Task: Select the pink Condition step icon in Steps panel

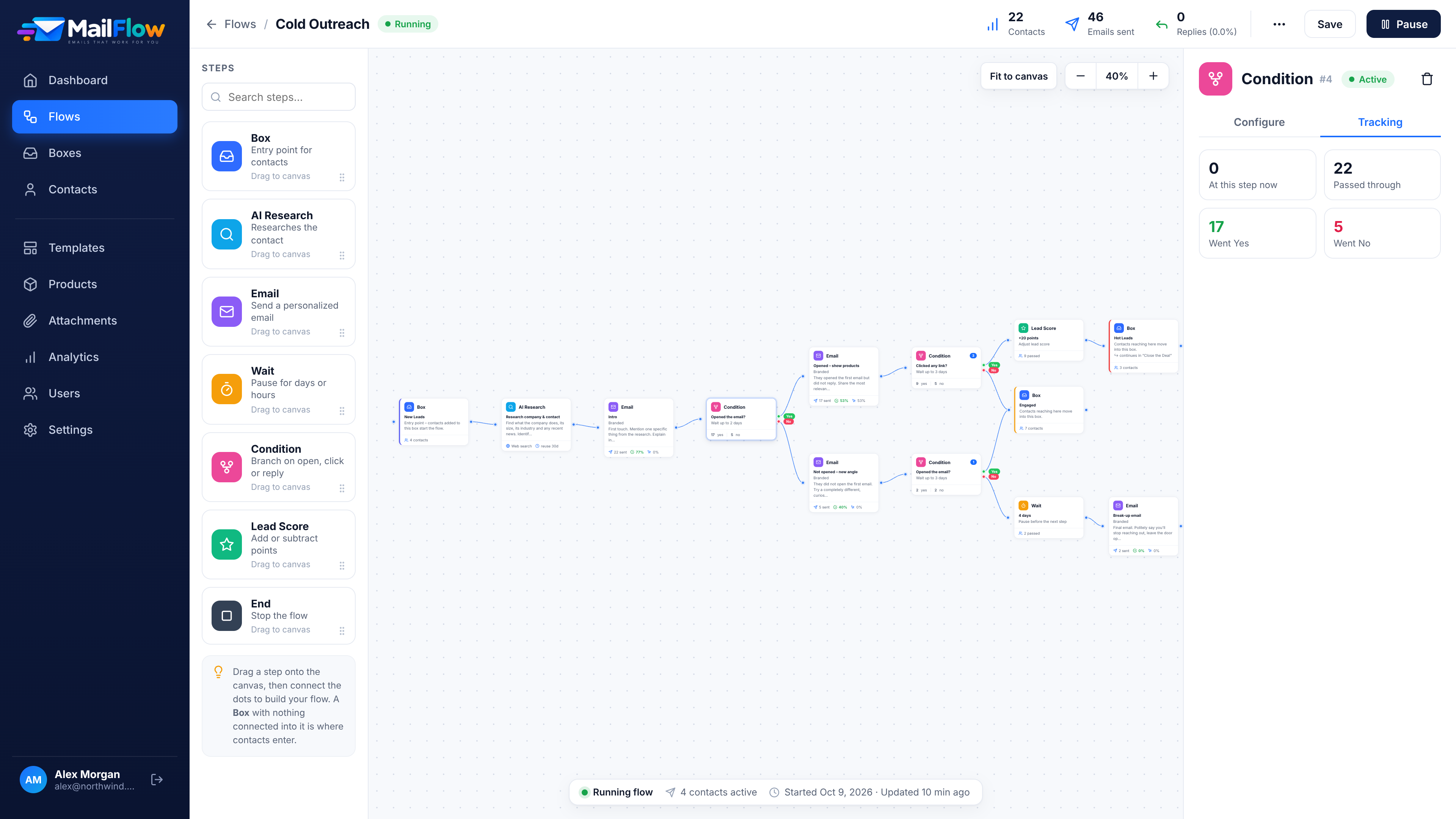Action: (x=227, y=467)
